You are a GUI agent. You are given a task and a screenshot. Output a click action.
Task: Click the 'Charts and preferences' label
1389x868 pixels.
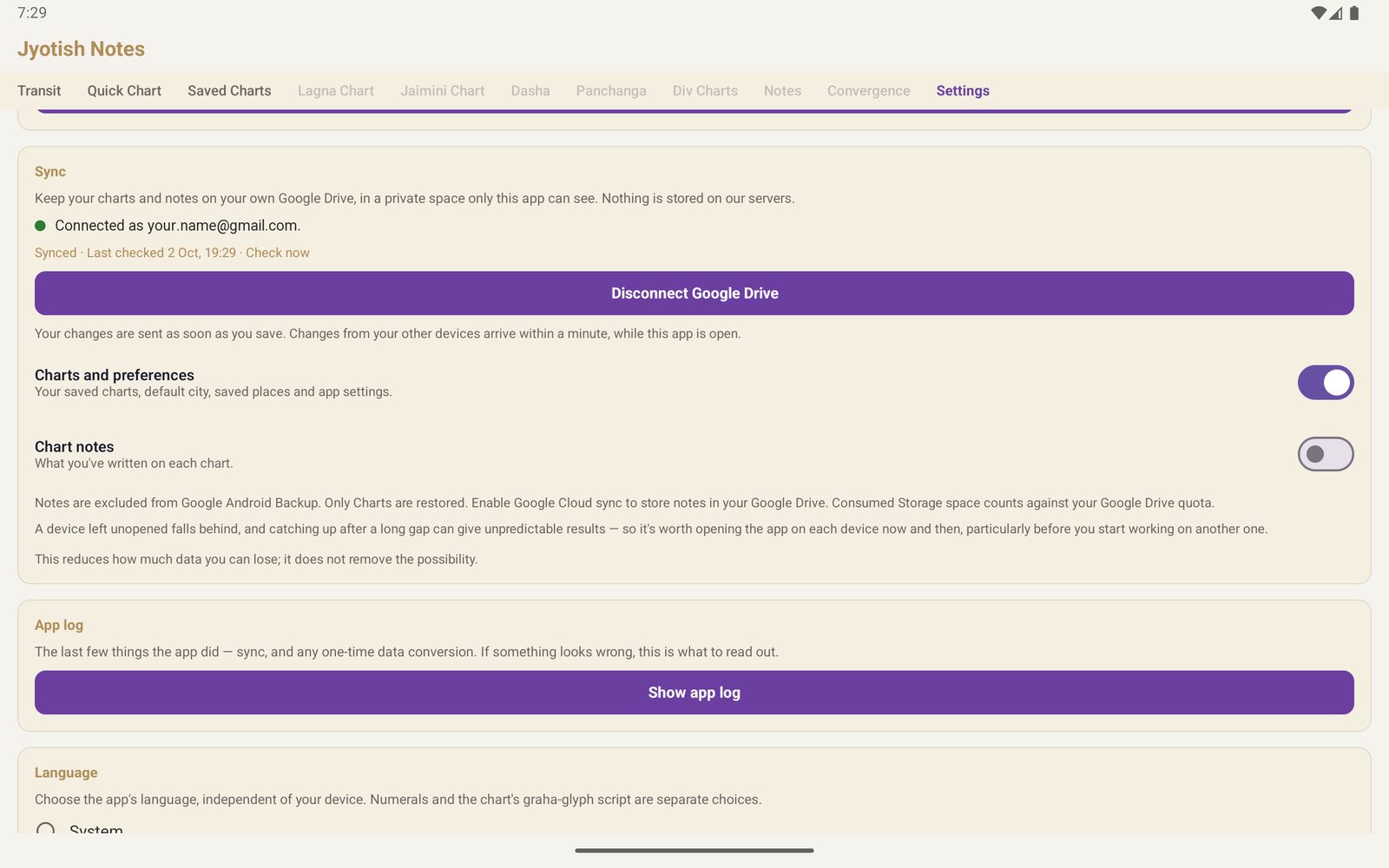click(115, 375)
